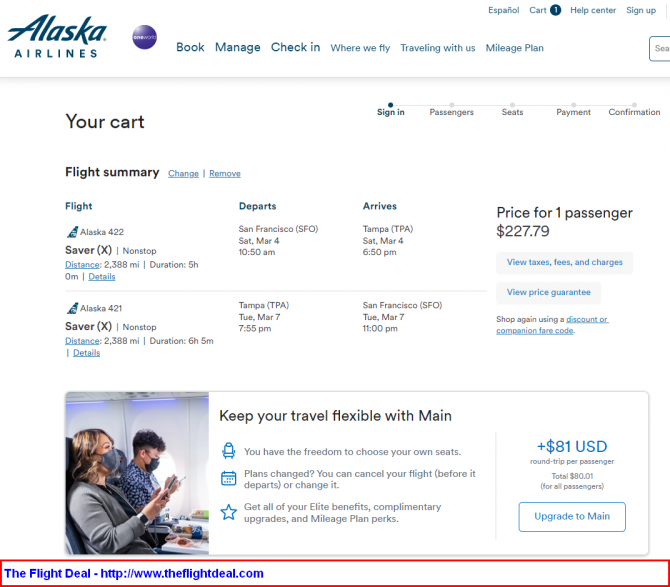Select the Sign in progress step
Viewport: 670px width, 587px height.
pos(391,110)
